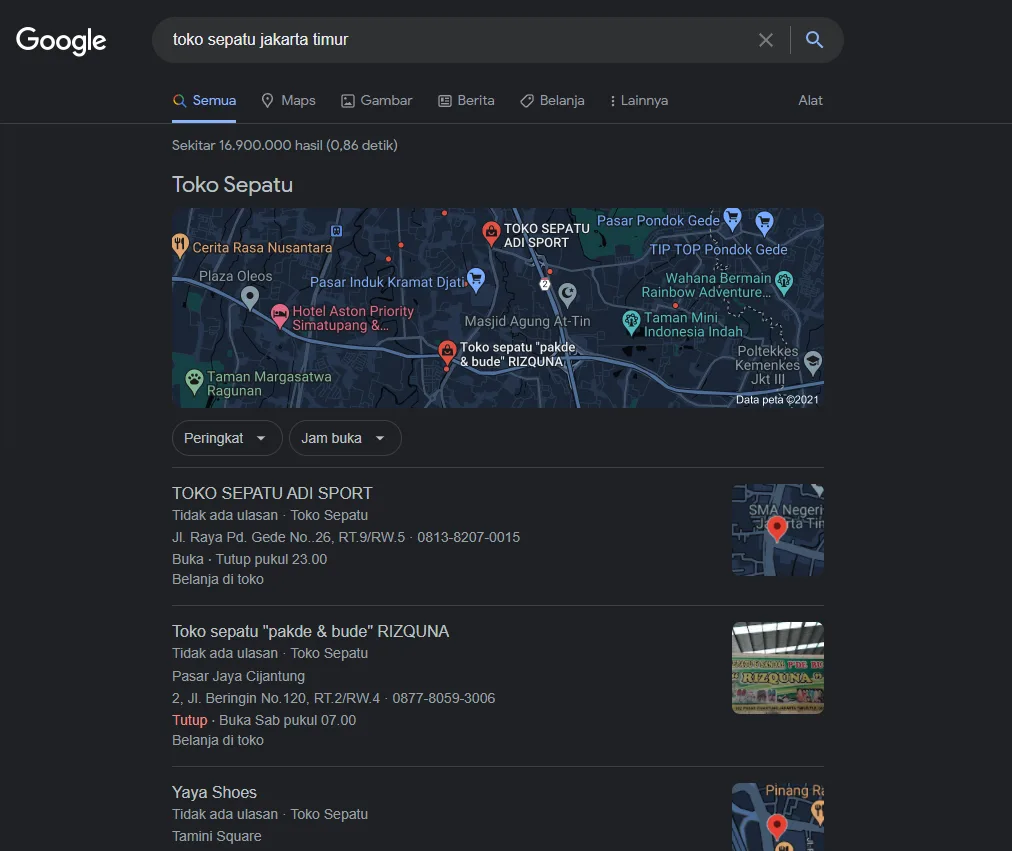Click the Pasar Induk Kramat Djati shopping pin
This screenshot has width=1012, height=851.
(x=476, y=279)
